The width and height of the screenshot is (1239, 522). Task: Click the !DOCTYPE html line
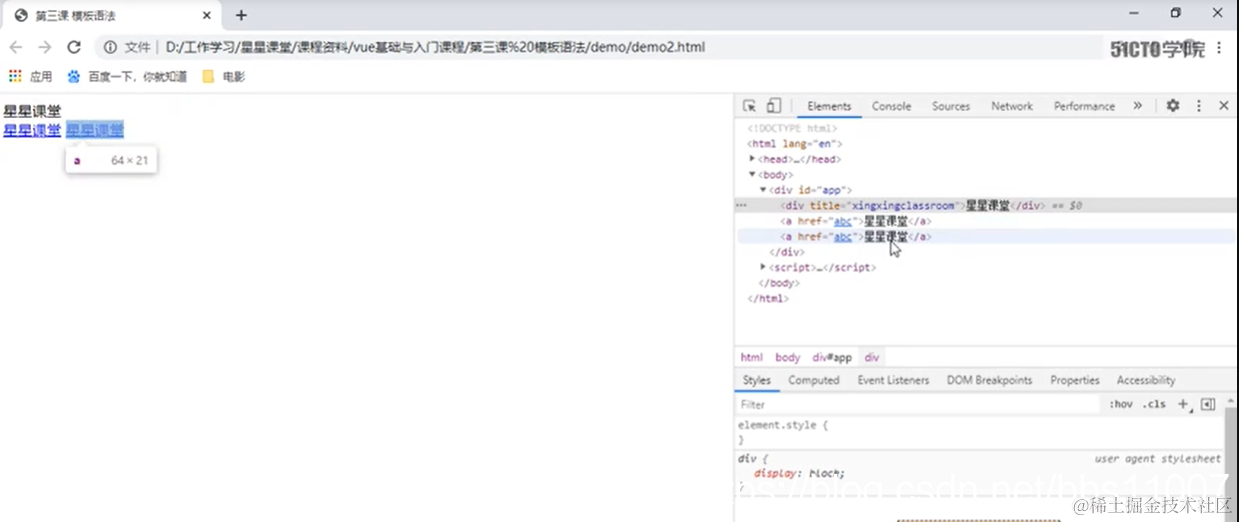pos(792,128)
